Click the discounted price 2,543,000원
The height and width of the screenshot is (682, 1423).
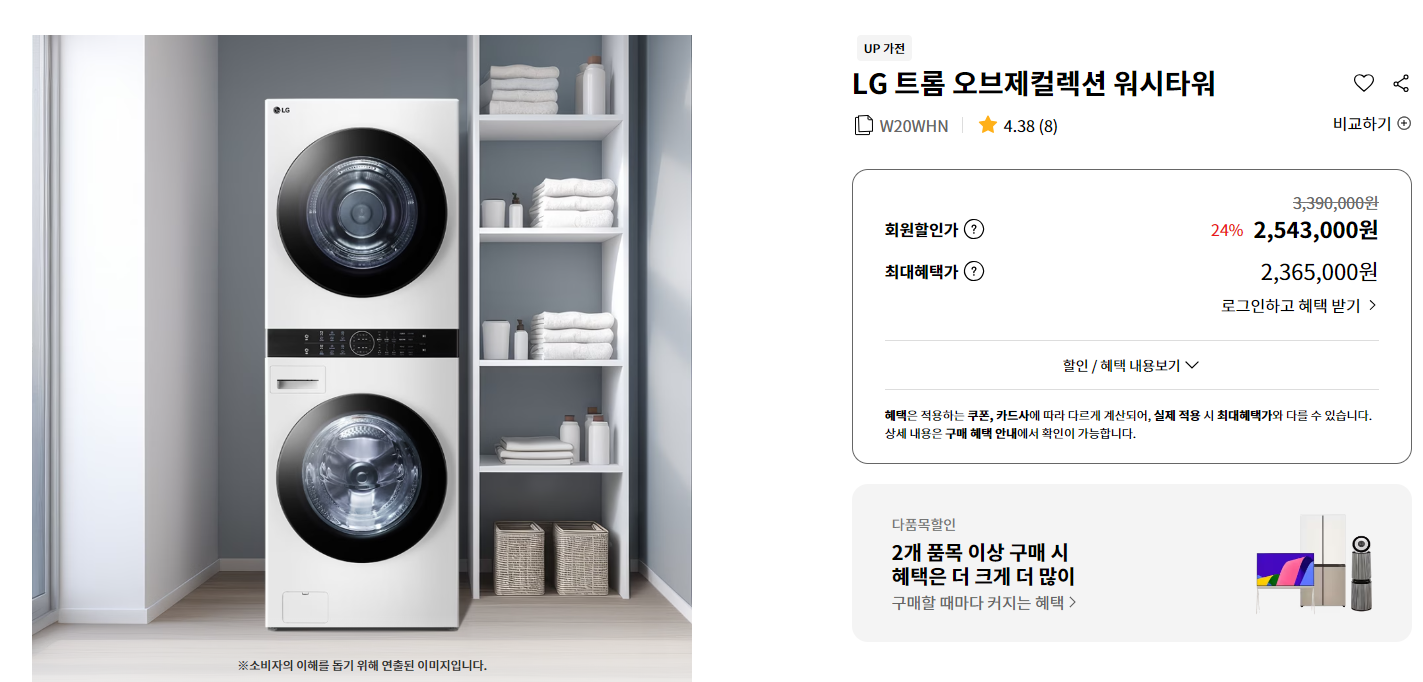(1315, 230)
